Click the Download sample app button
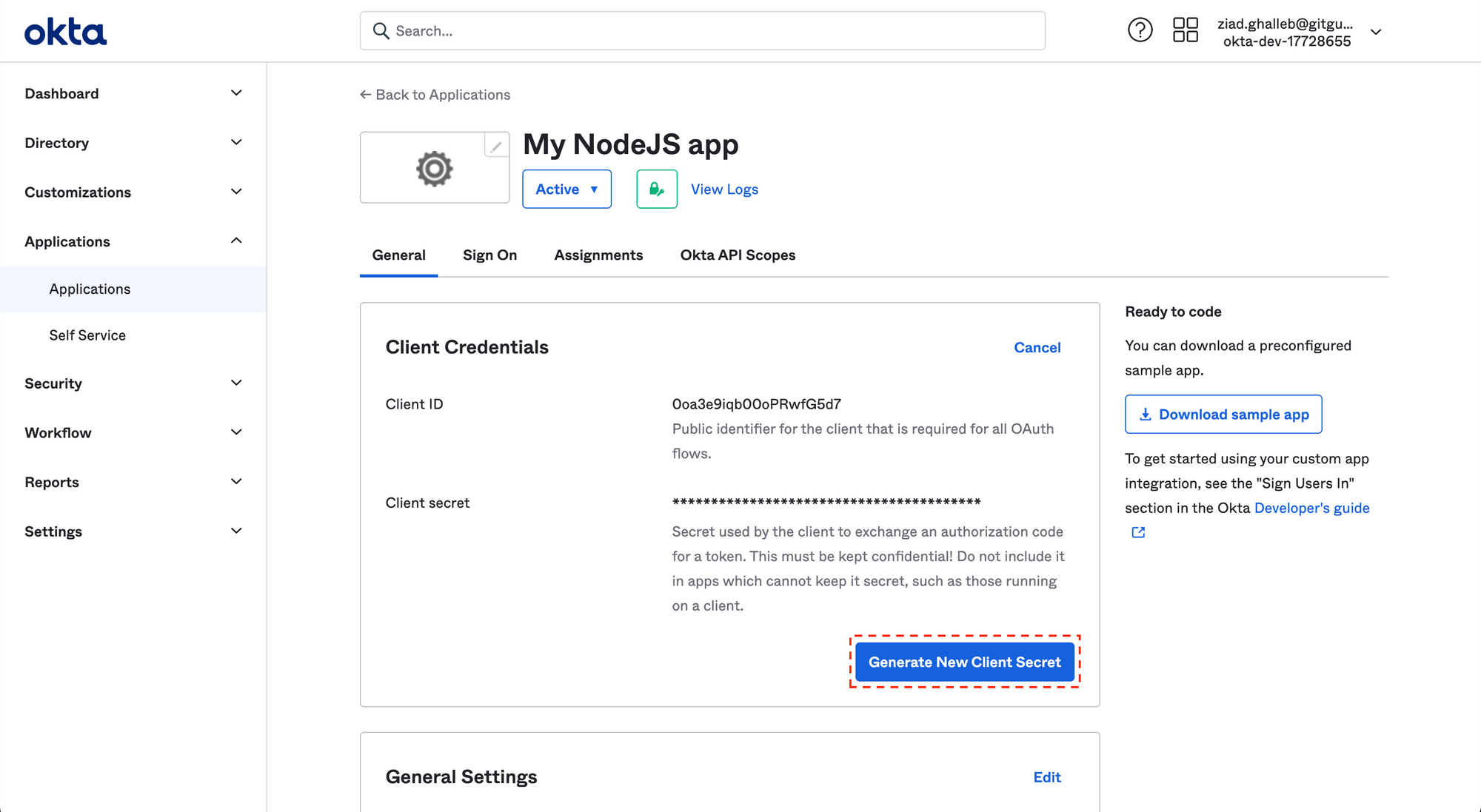Viewport: 1481px width, 812px height. pos(1223,414)
